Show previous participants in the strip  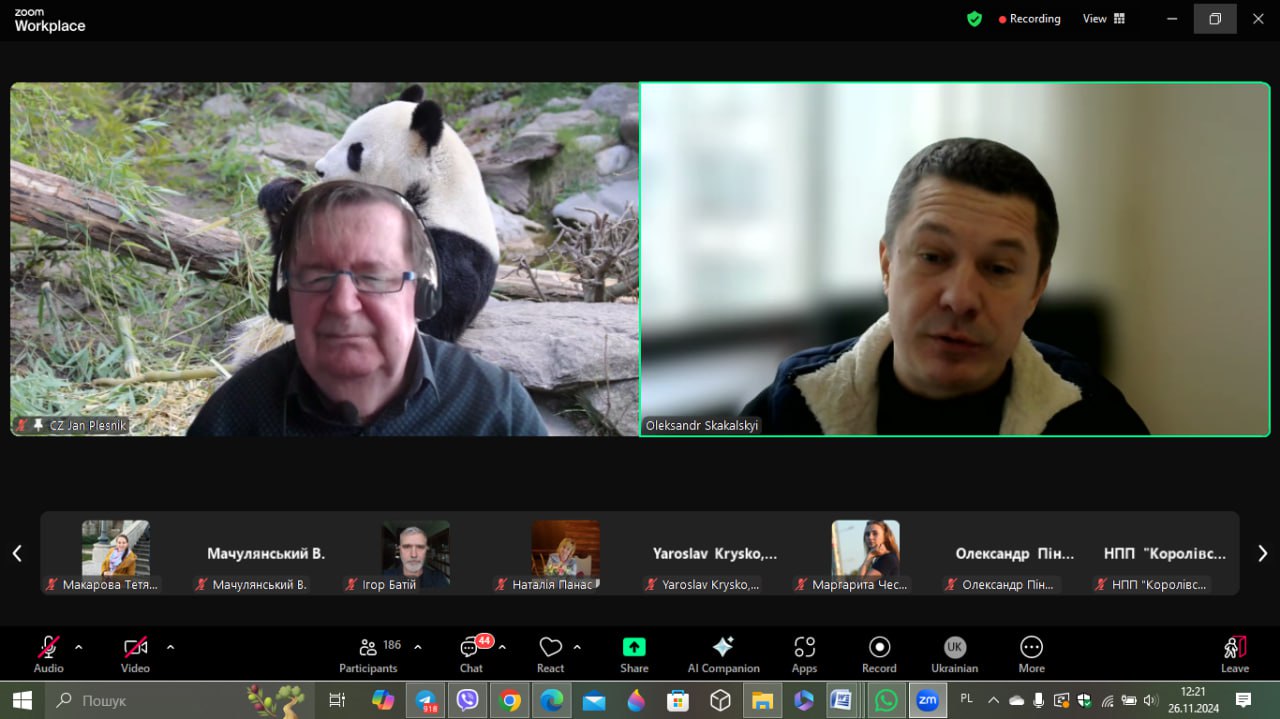(17, 553)
